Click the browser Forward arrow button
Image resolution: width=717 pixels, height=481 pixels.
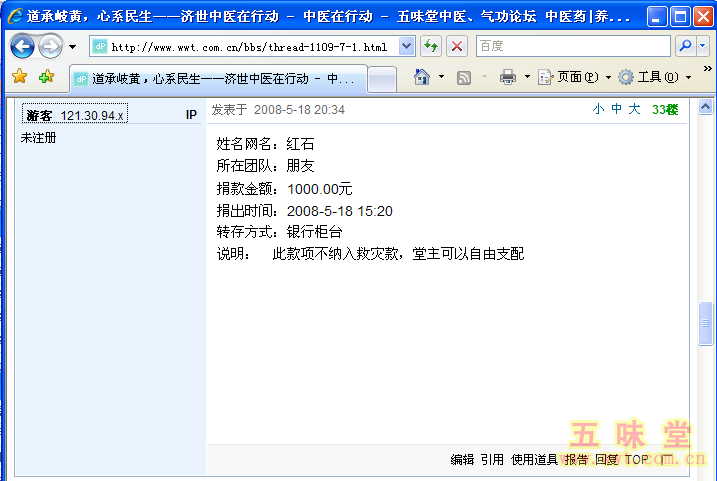[x=50, y=46]
